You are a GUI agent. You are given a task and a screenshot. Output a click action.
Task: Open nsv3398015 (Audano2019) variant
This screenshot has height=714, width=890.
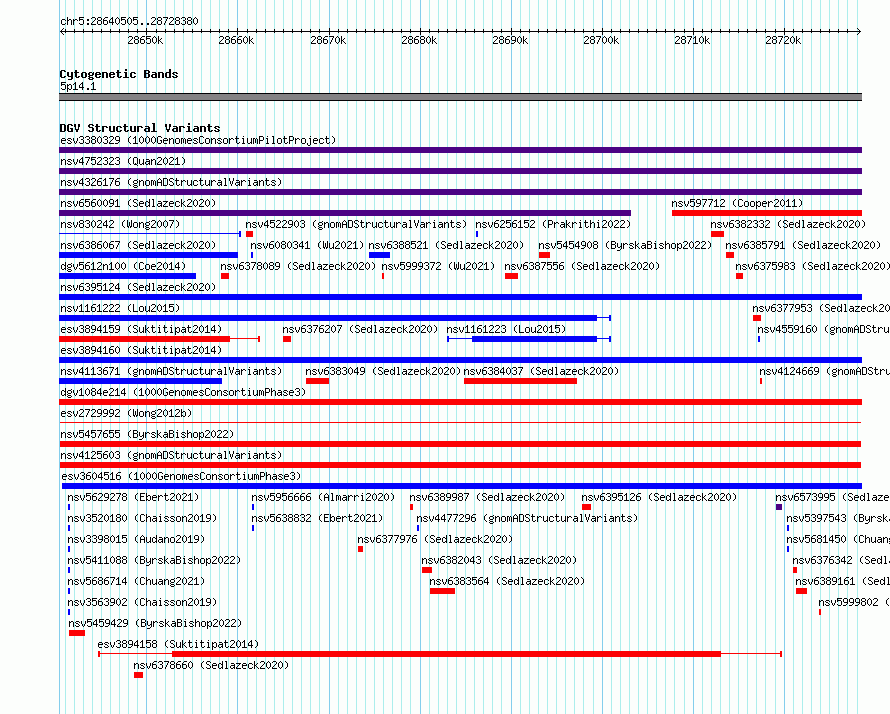tap(136, 539)
